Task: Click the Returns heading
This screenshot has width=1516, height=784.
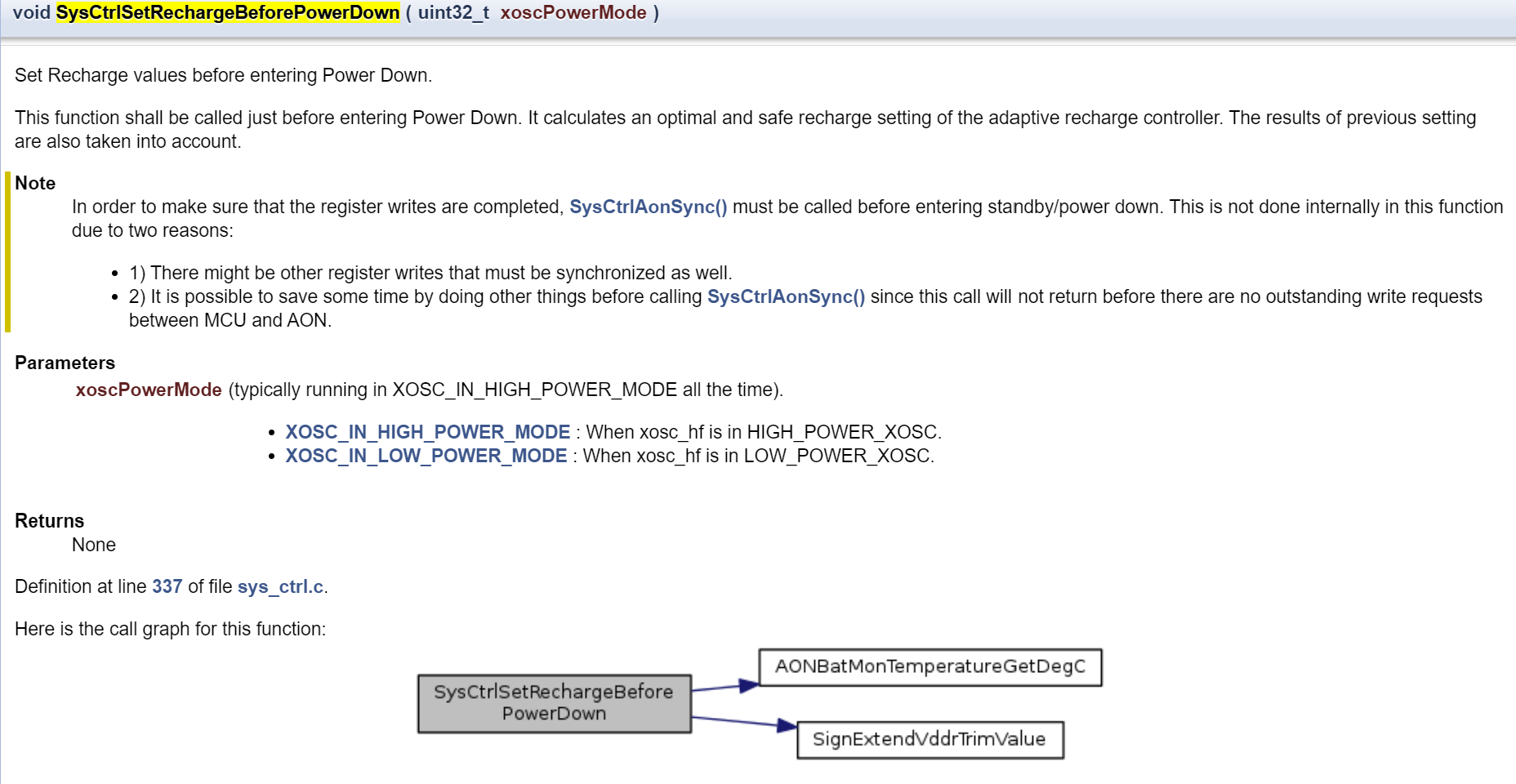Action: [49, 521]
